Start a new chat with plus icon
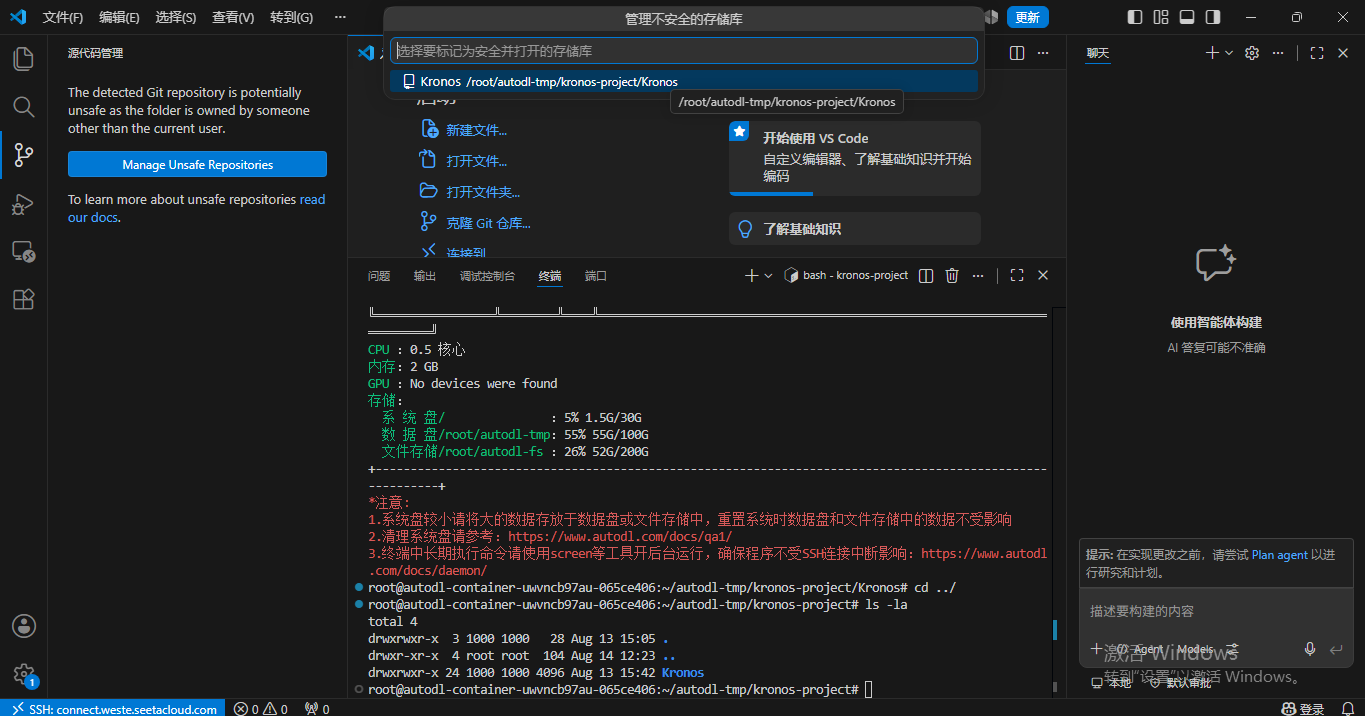Image resolution: width=1365 pixels, height=716 pixels. 1212,53
